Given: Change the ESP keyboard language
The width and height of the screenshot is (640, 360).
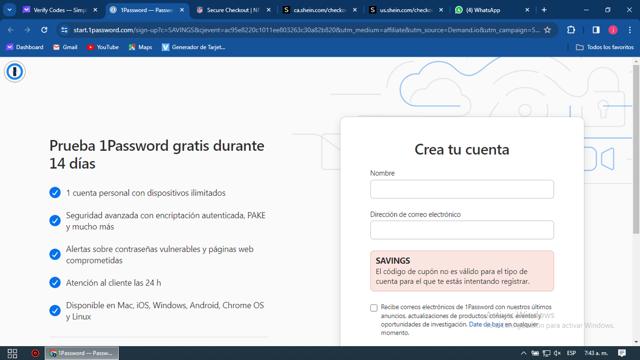Looking at the screenshot, I should click(x=571, y=353).
